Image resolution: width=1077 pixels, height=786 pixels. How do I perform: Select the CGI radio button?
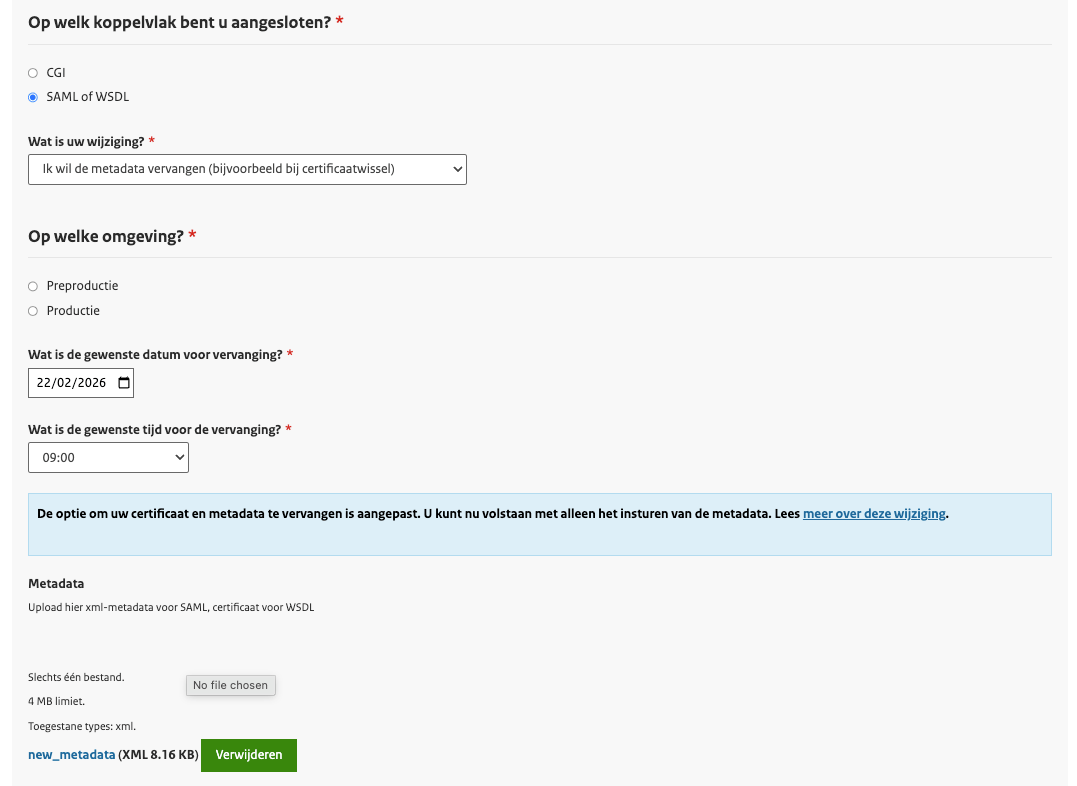click(32, 72)
